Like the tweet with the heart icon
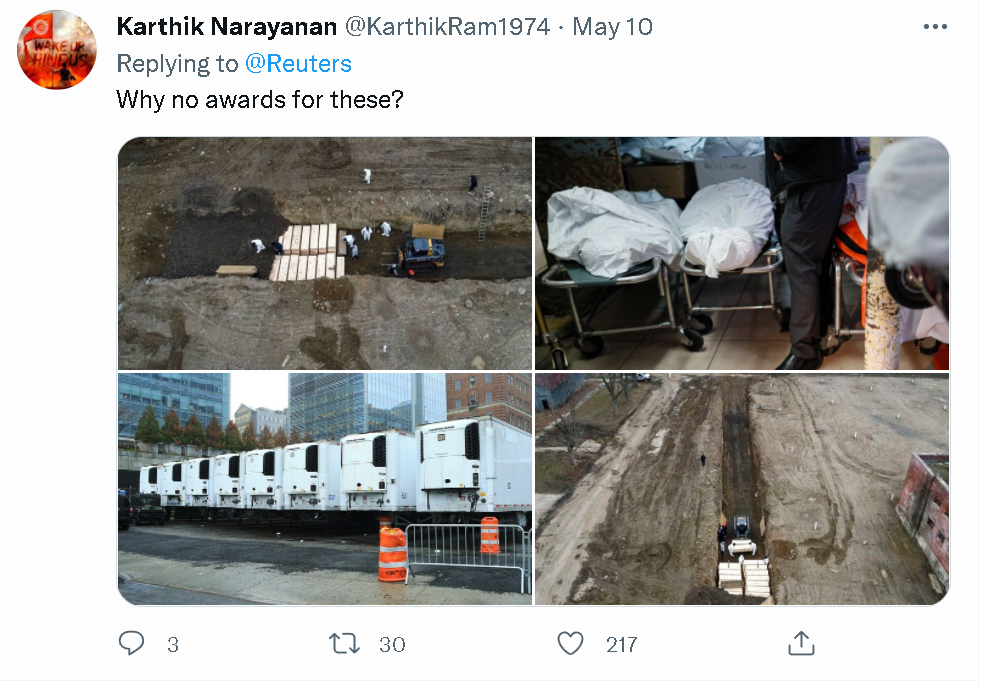This screenshot has width=988, height=687. click(570, 643)
